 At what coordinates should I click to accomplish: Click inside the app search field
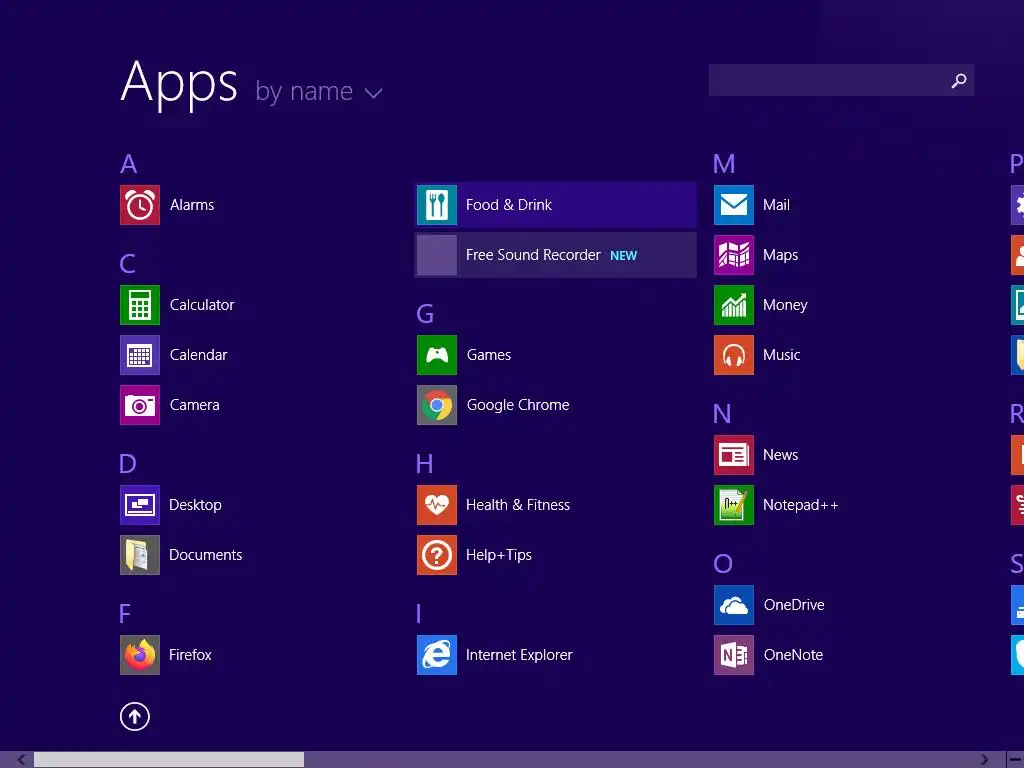point(841,80)
